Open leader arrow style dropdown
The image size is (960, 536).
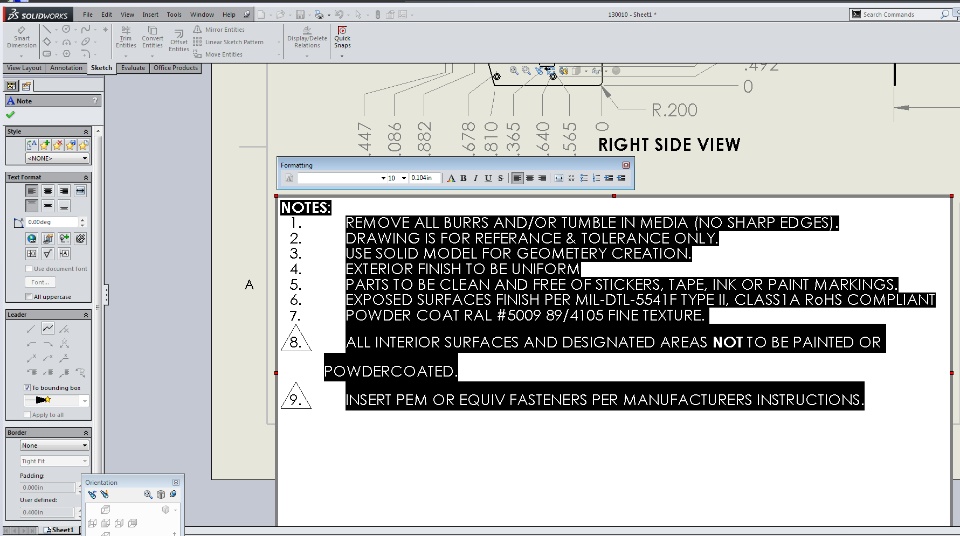pos(56,401)
